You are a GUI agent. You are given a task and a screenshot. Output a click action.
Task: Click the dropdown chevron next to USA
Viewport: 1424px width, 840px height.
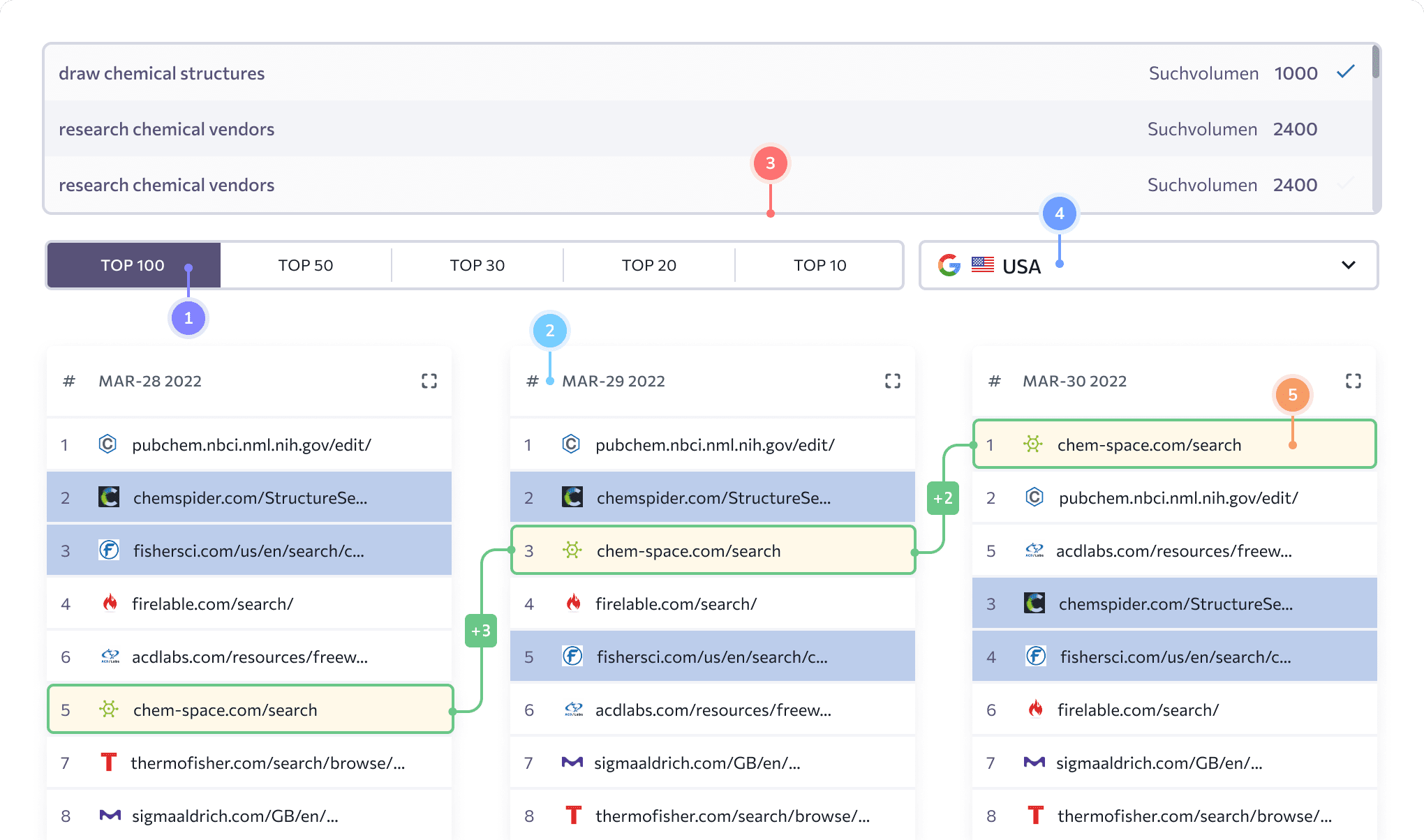[1349, 265]
